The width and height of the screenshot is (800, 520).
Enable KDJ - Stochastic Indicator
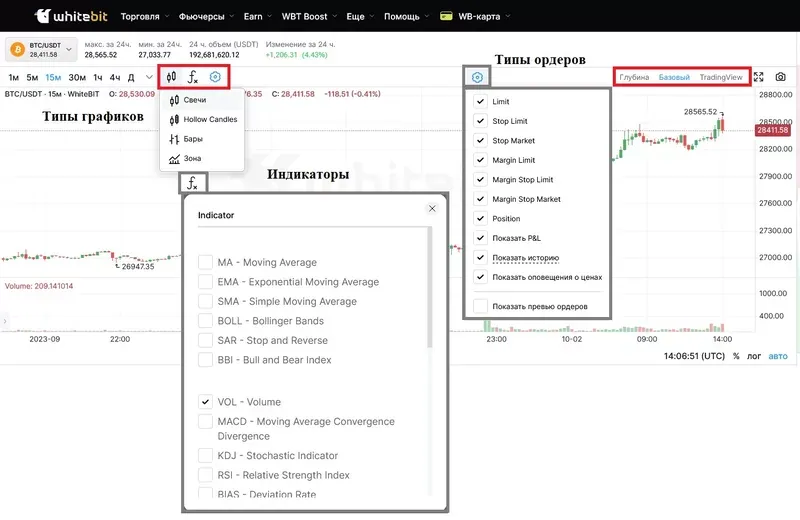(x=205, y=455)
